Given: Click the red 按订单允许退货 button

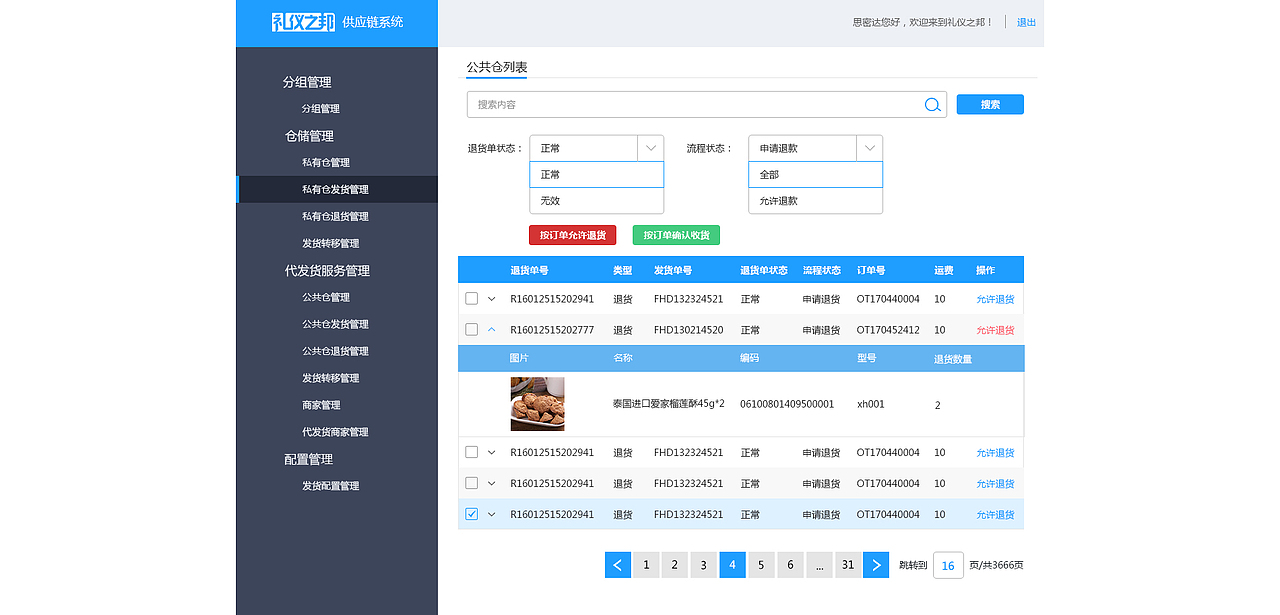Looking at the screenshot, I should tap(573, 235).
